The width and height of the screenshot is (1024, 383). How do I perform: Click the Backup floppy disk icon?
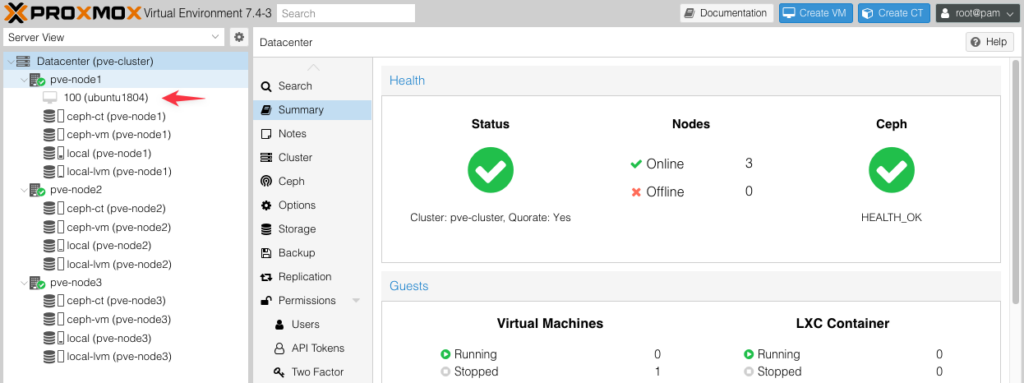pos(266,253)
